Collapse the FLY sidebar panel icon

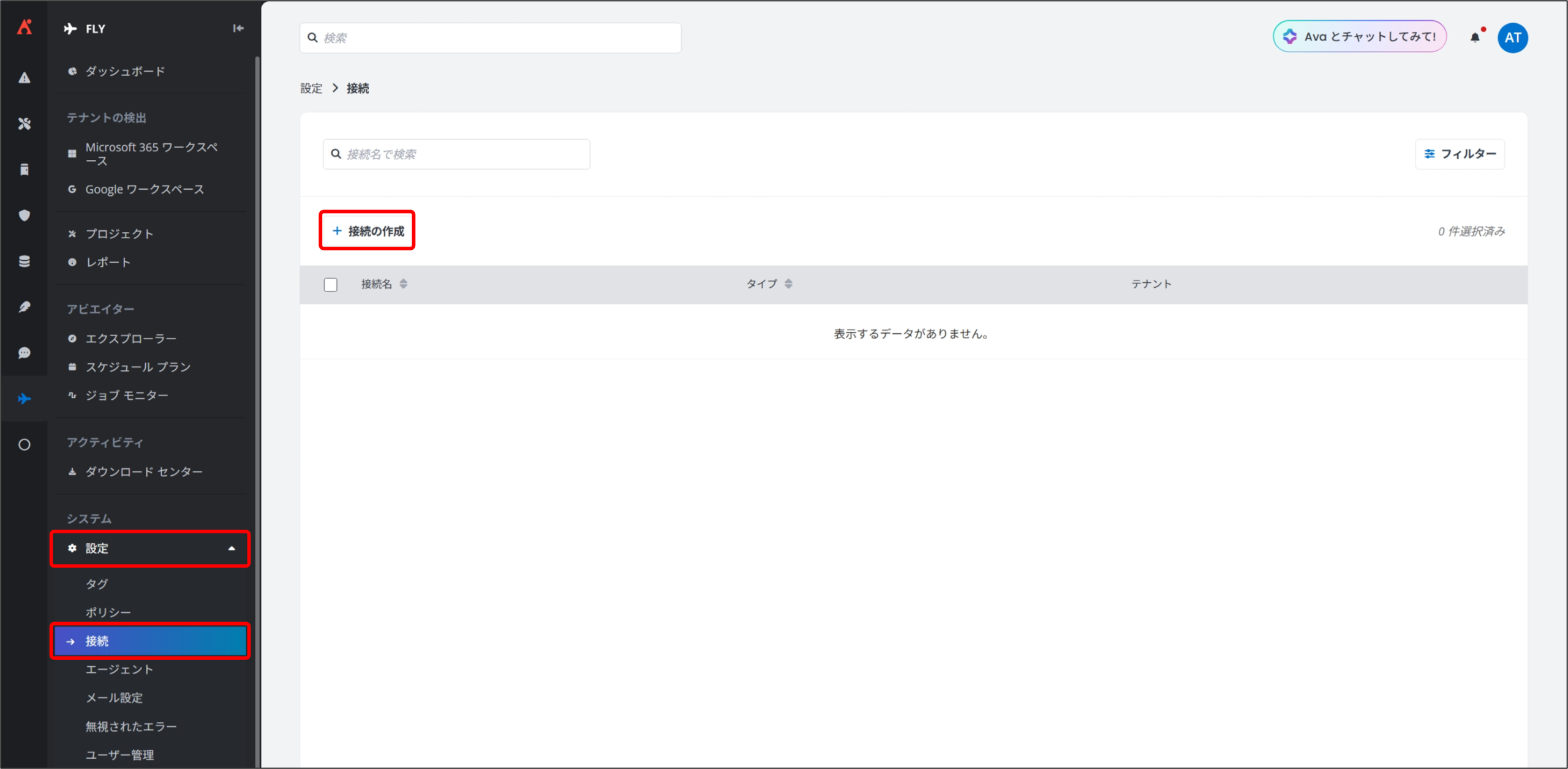pos(238,28)
